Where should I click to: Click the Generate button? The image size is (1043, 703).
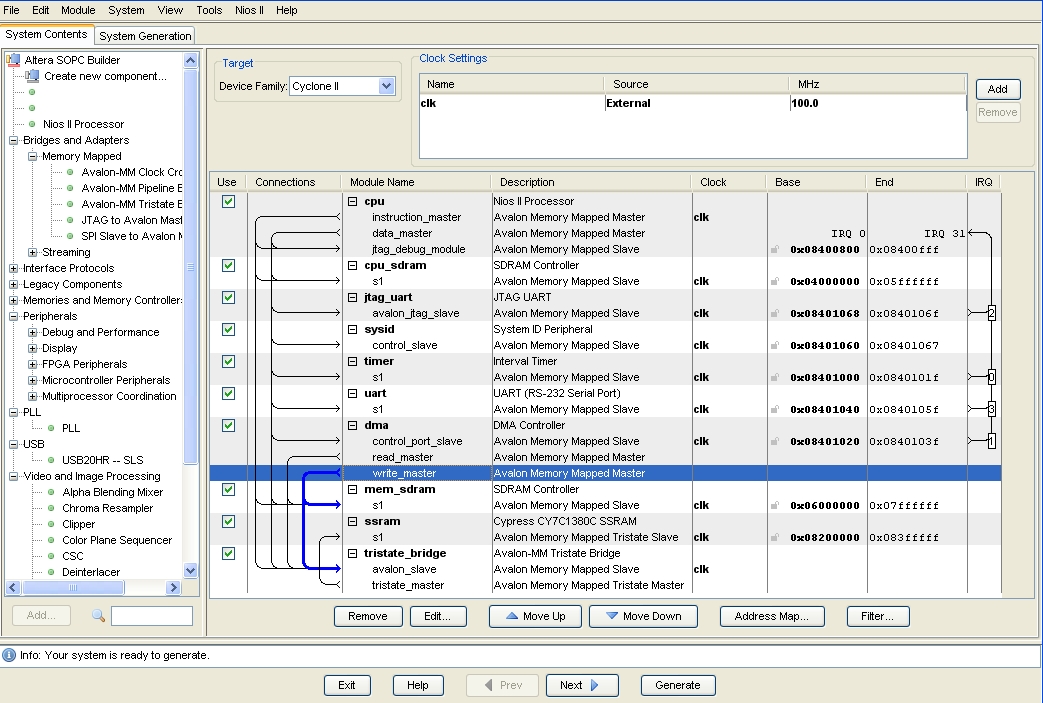pos(677,685)
